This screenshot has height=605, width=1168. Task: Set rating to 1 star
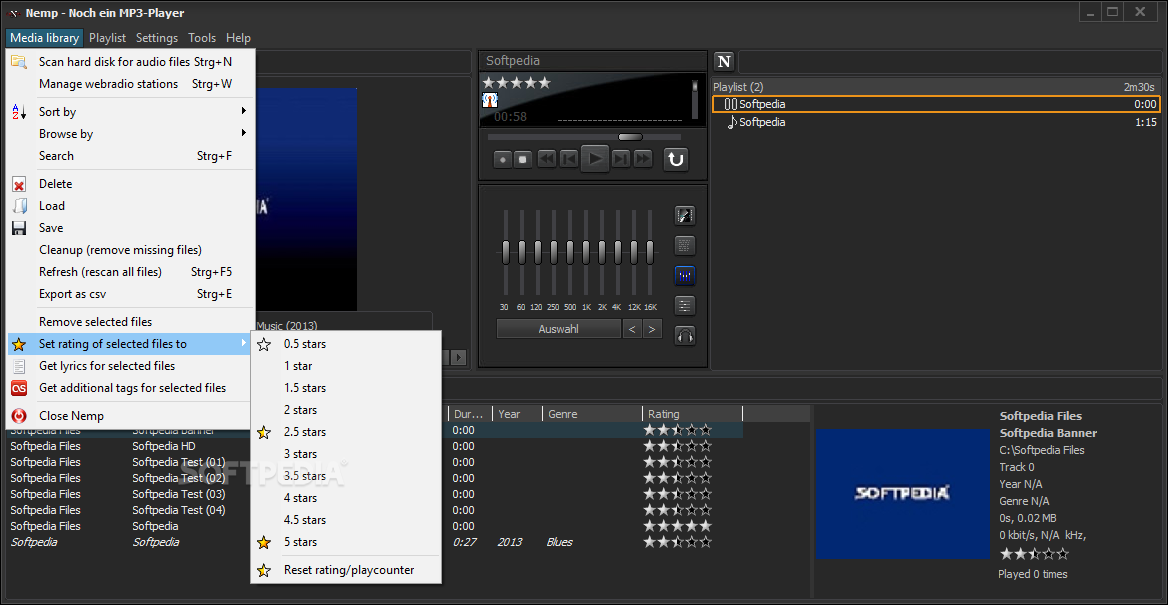[x=346, y=366]
